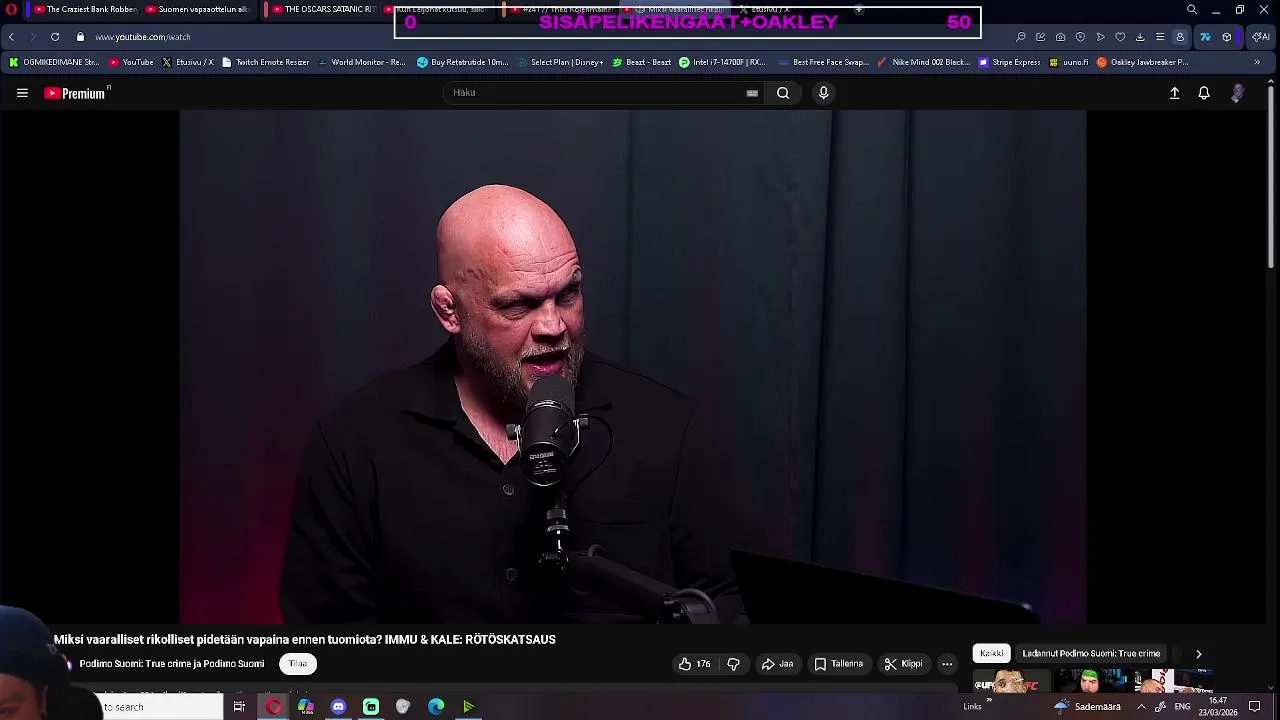1280x720 pixels.
Task: Open Microsoft Edge from the taskbar
Action: [x=436, y=707]
